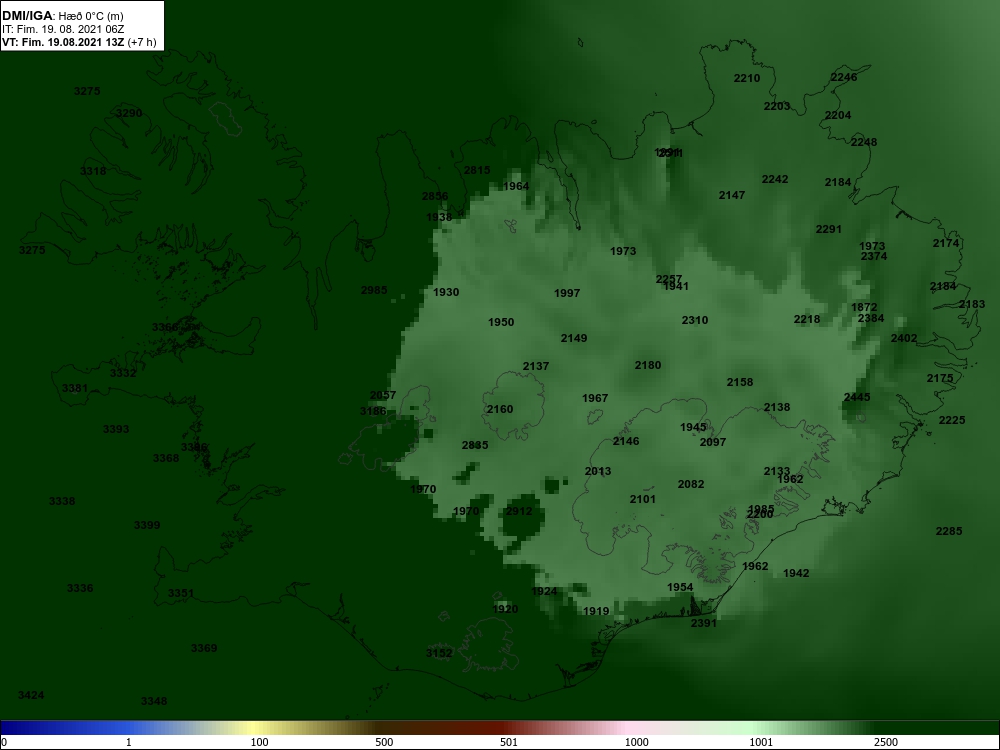The width and height of the screenshot is (1000, 750).
Task: Select the map value 2310
Action: (x=695, y=320)
